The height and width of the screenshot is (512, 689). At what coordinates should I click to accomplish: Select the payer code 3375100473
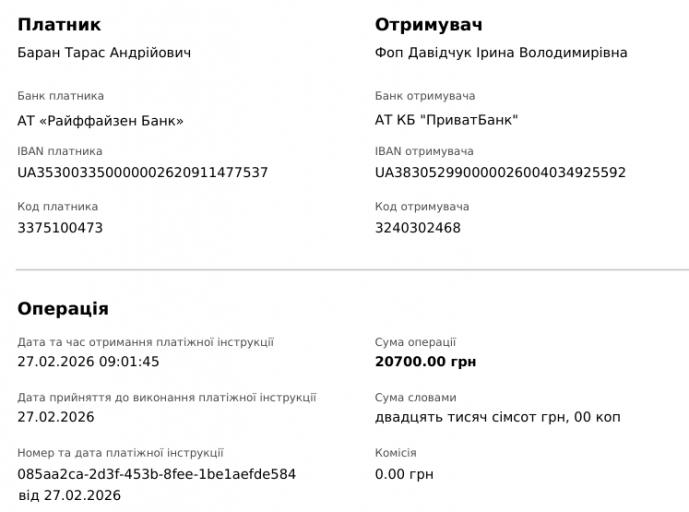[60, 227]
